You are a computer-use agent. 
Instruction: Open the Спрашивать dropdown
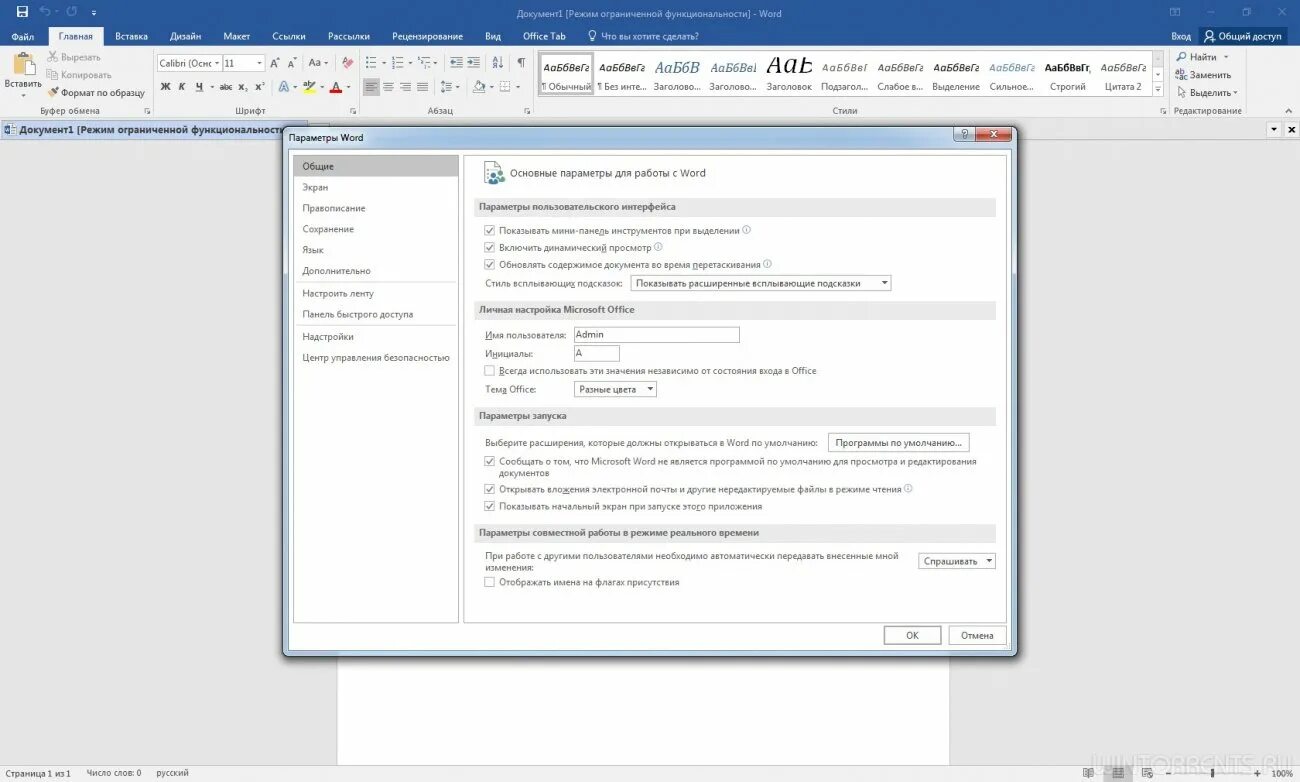[957, 561]
